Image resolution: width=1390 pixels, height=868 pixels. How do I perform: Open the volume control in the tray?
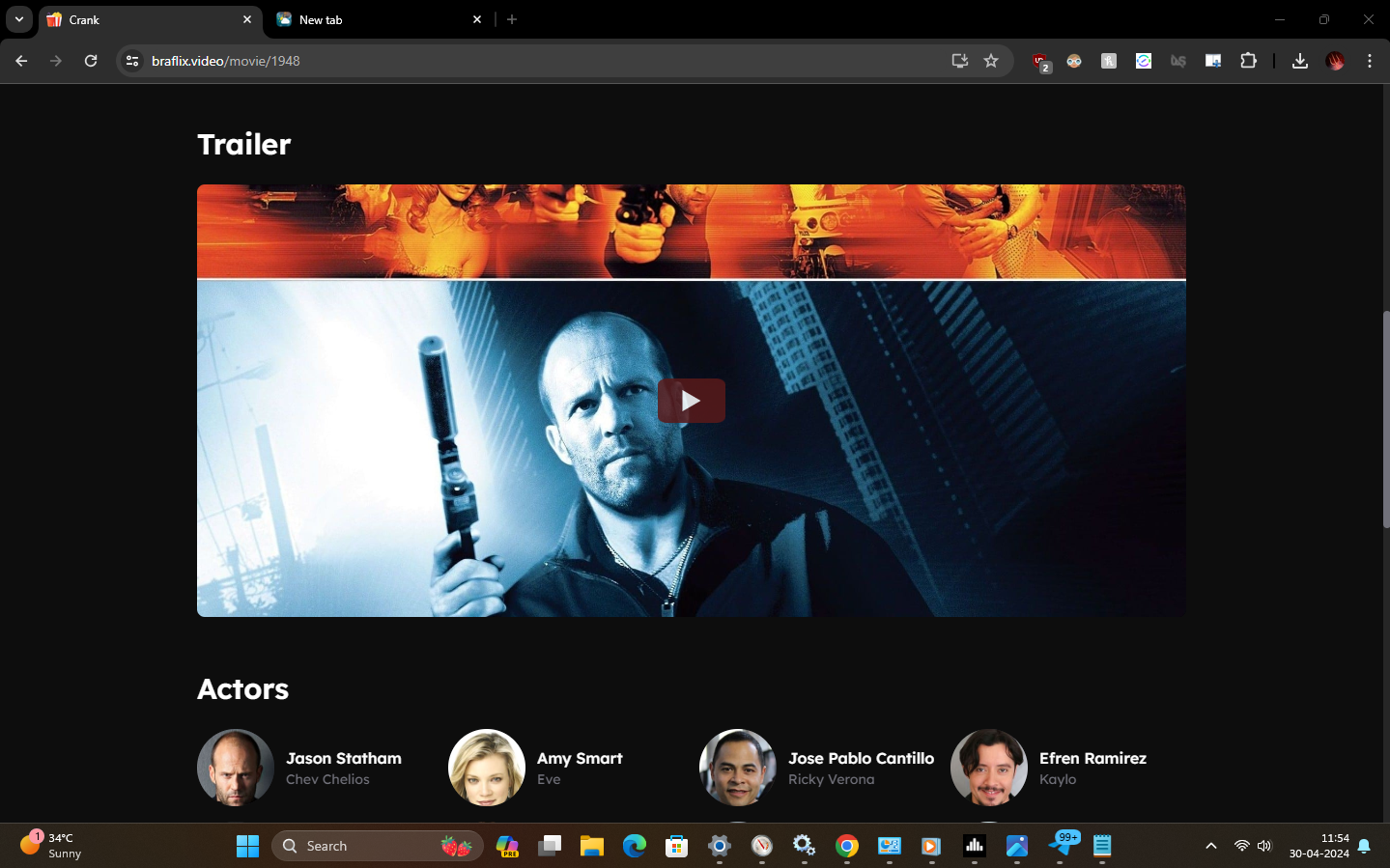click(1264, 846)
